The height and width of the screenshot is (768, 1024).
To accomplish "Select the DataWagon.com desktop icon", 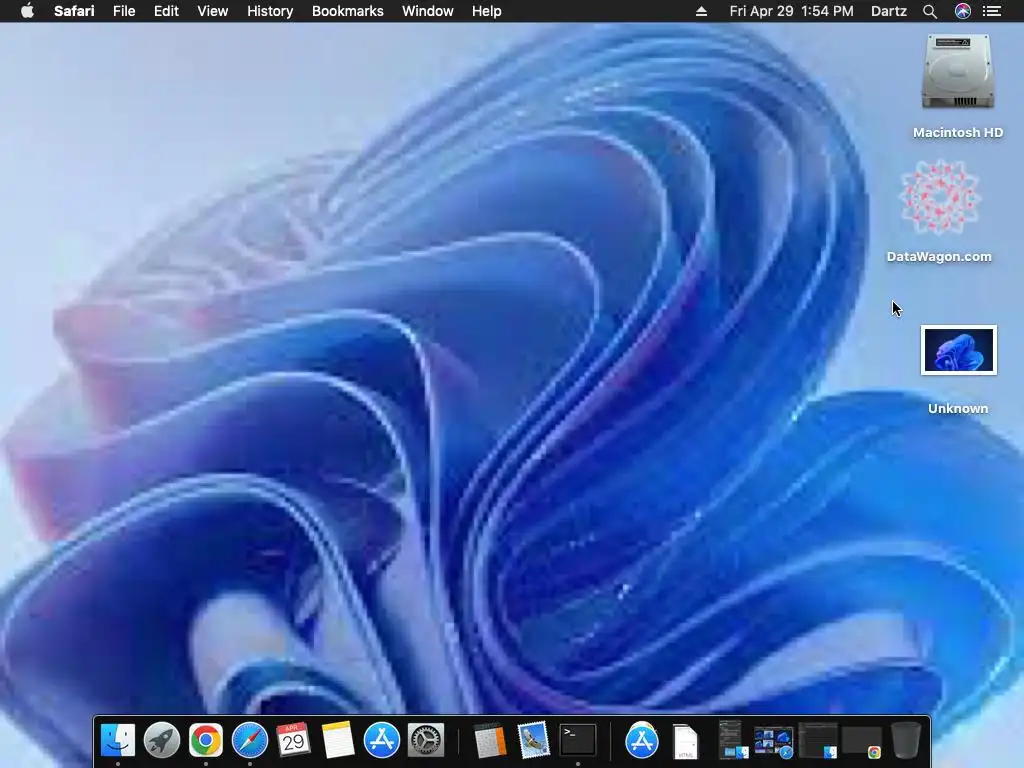I will pyautogui.click(x=940, y=197).
